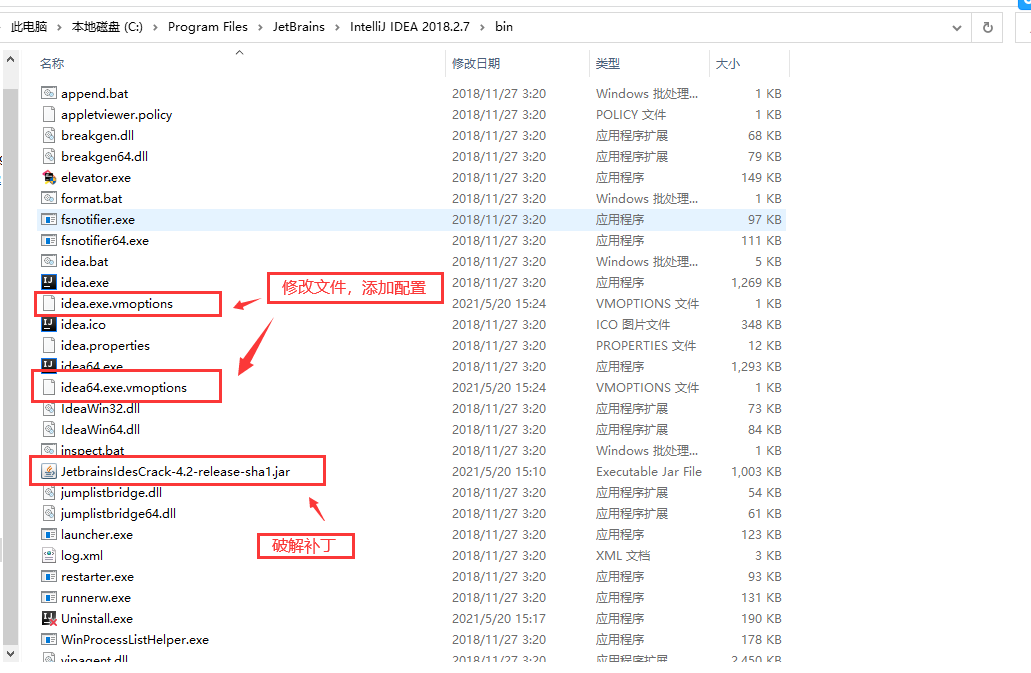This screenshot has width=1031, height=673.
Task: Sort files by 名称 column
Action: 52,64
